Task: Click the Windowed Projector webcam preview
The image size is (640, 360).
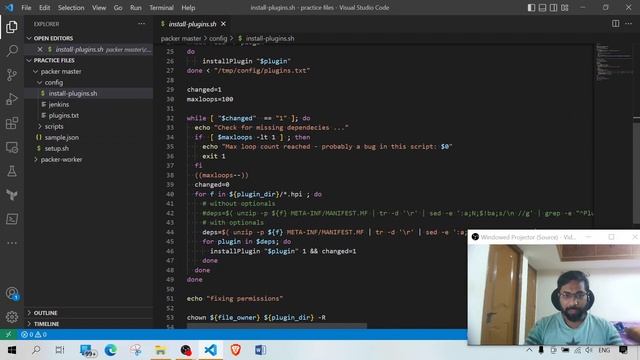Action: coord(554,295)
